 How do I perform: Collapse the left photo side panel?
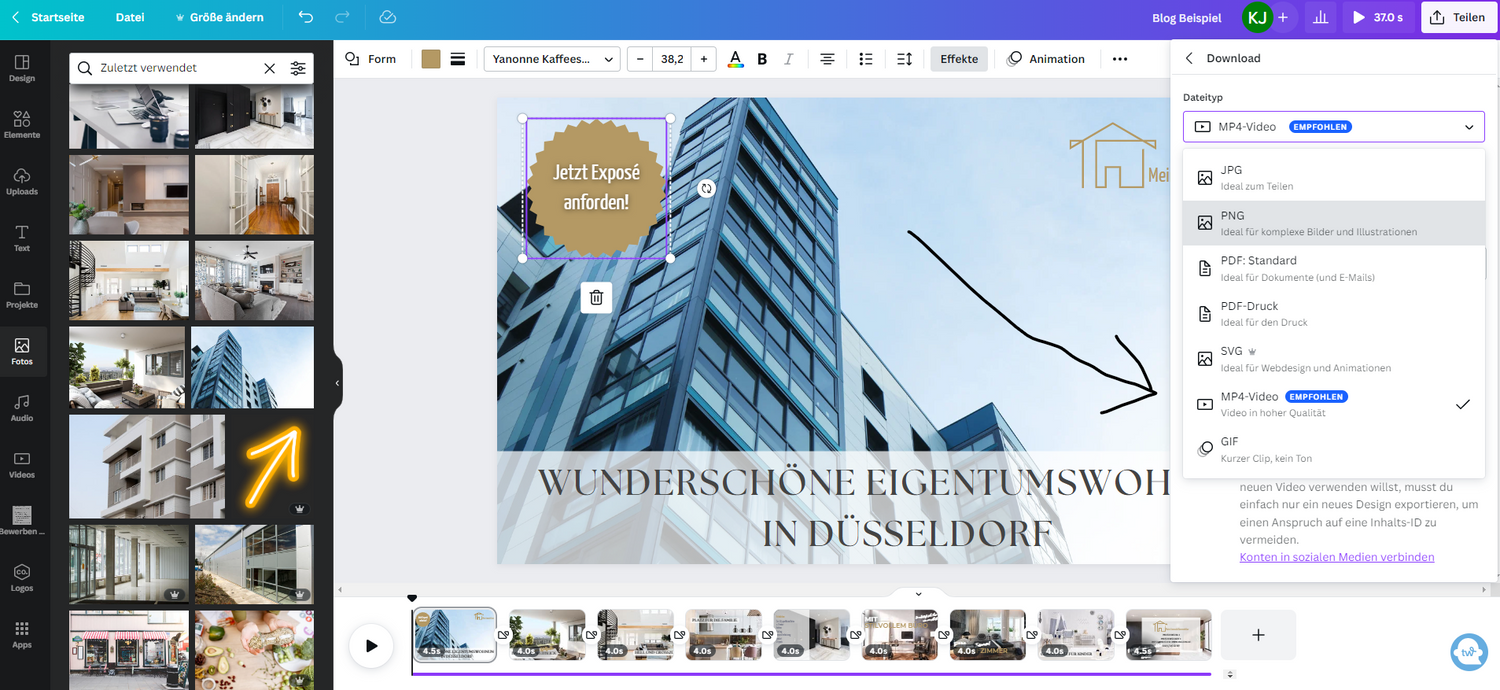tap(337, 382)
